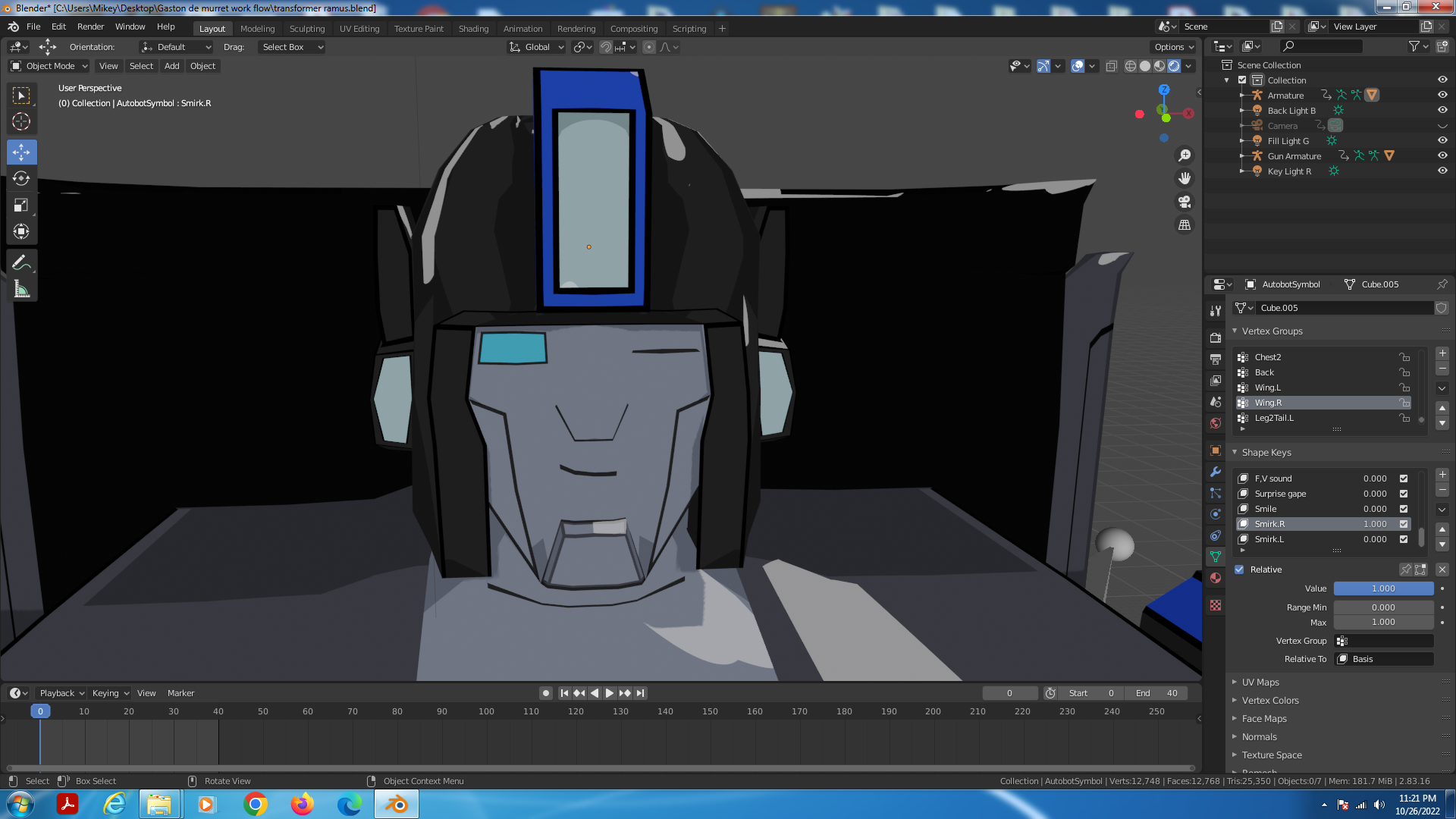This screenshot has width=1456, height=819.
Task: Expand the Vertex Colors panel
Action: point(1269,701)
